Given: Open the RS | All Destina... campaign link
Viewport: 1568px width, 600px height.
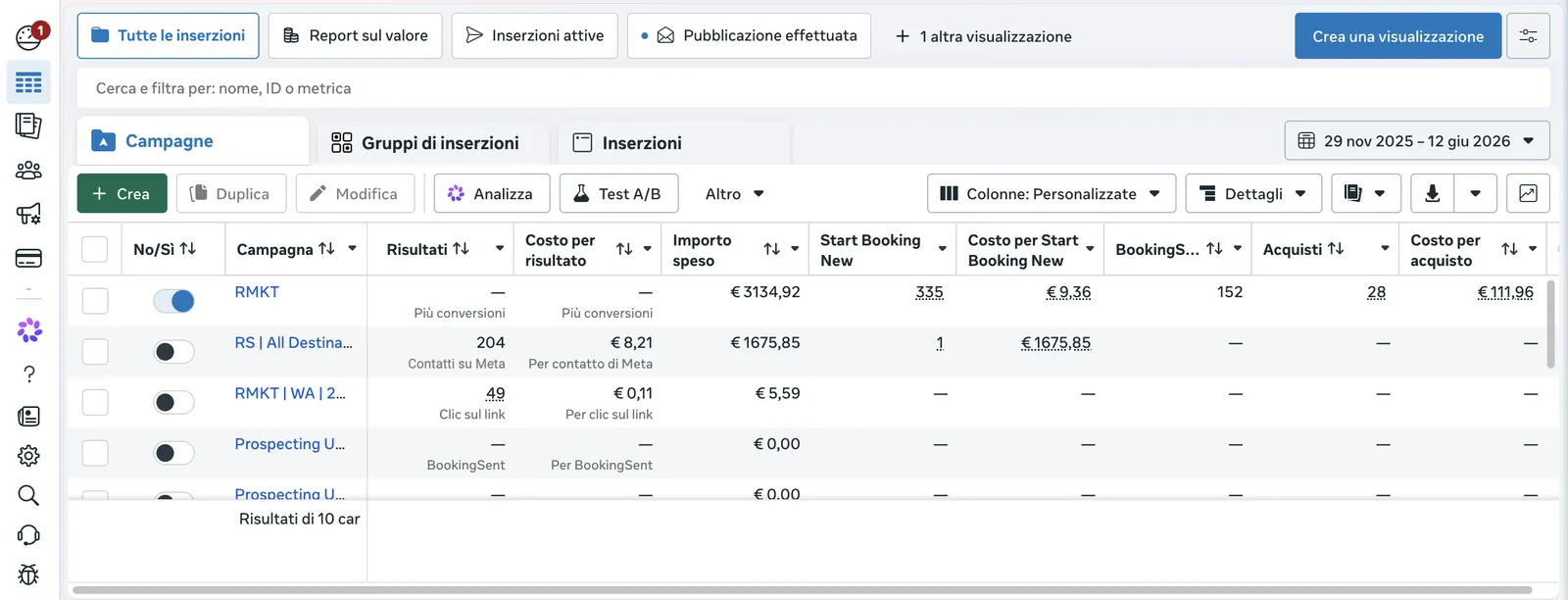Looking at the screenshot, I should [x=293, y=342].
